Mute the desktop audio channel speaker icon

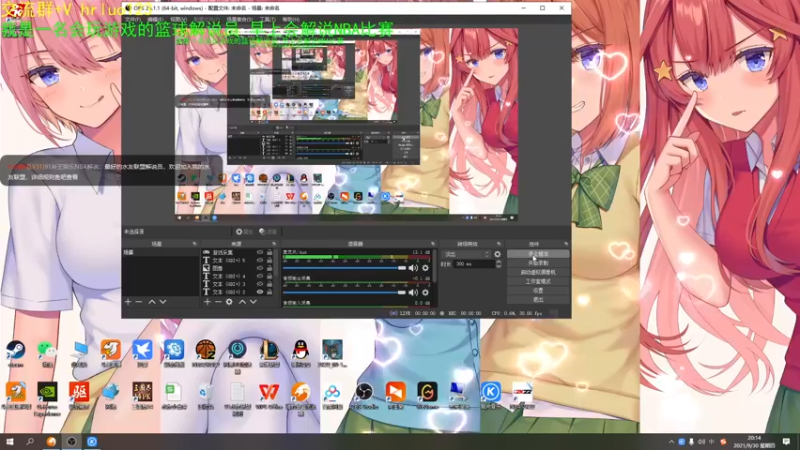point(413,292)
